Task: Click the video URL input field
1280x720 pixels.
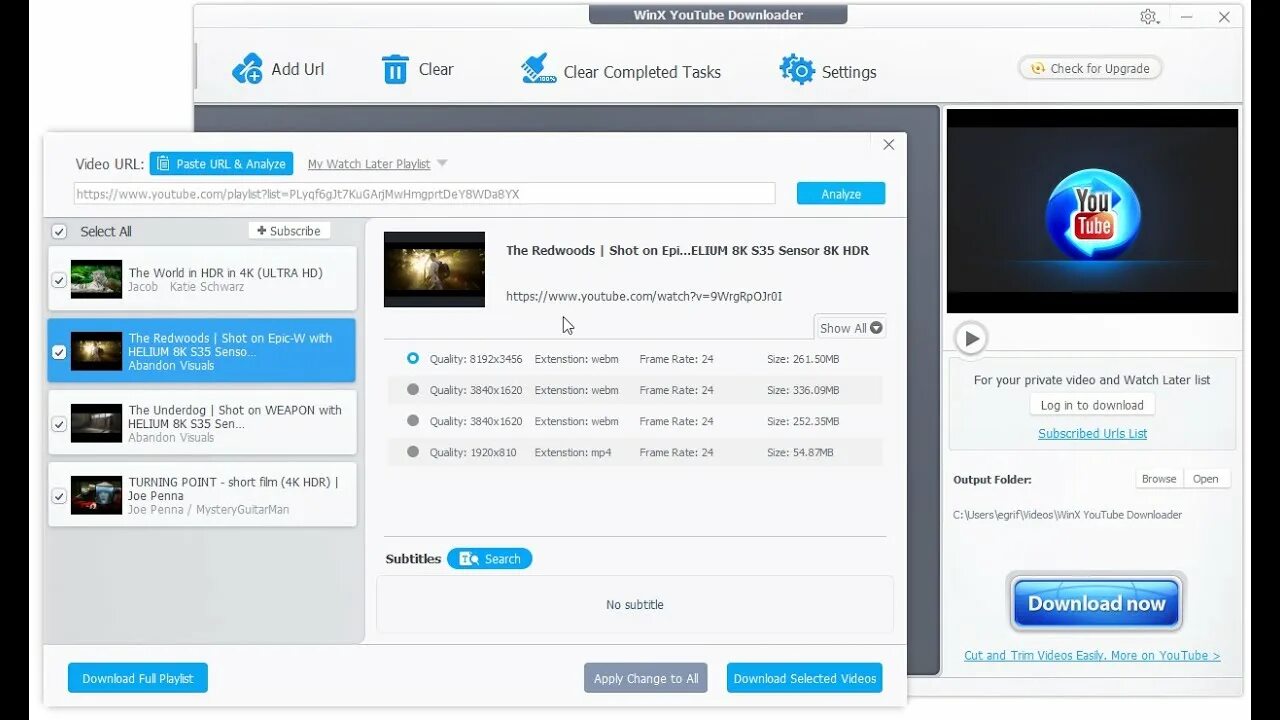Action: 425,194
